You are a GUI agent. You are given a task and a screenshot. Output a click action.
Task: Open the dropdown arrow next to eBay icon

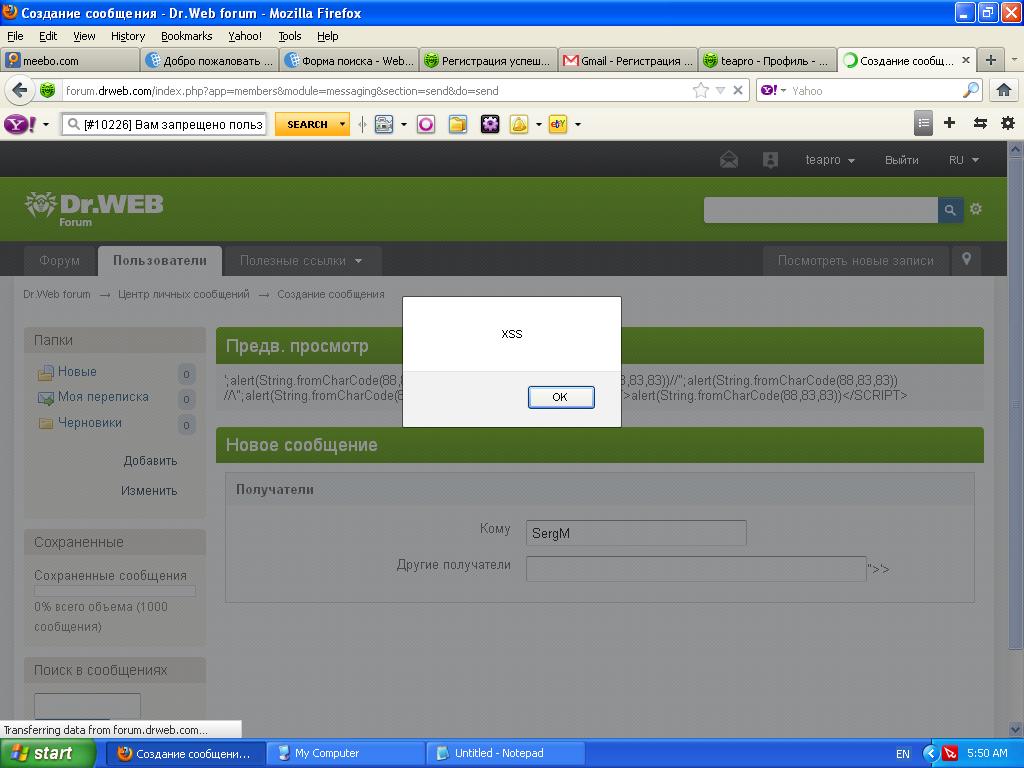[x=577, y=124]
